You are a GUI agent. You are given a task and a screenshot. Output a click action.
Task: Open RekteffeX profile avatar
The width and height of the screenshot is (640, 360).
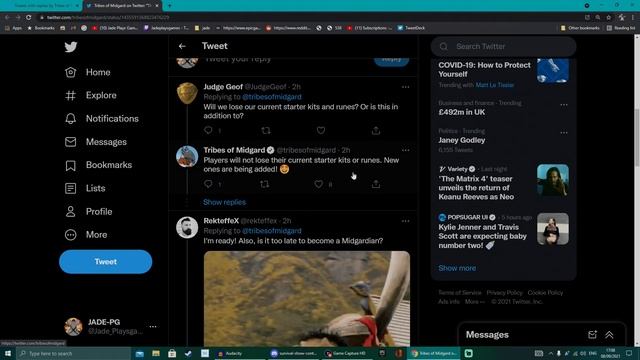click(187, 227)
